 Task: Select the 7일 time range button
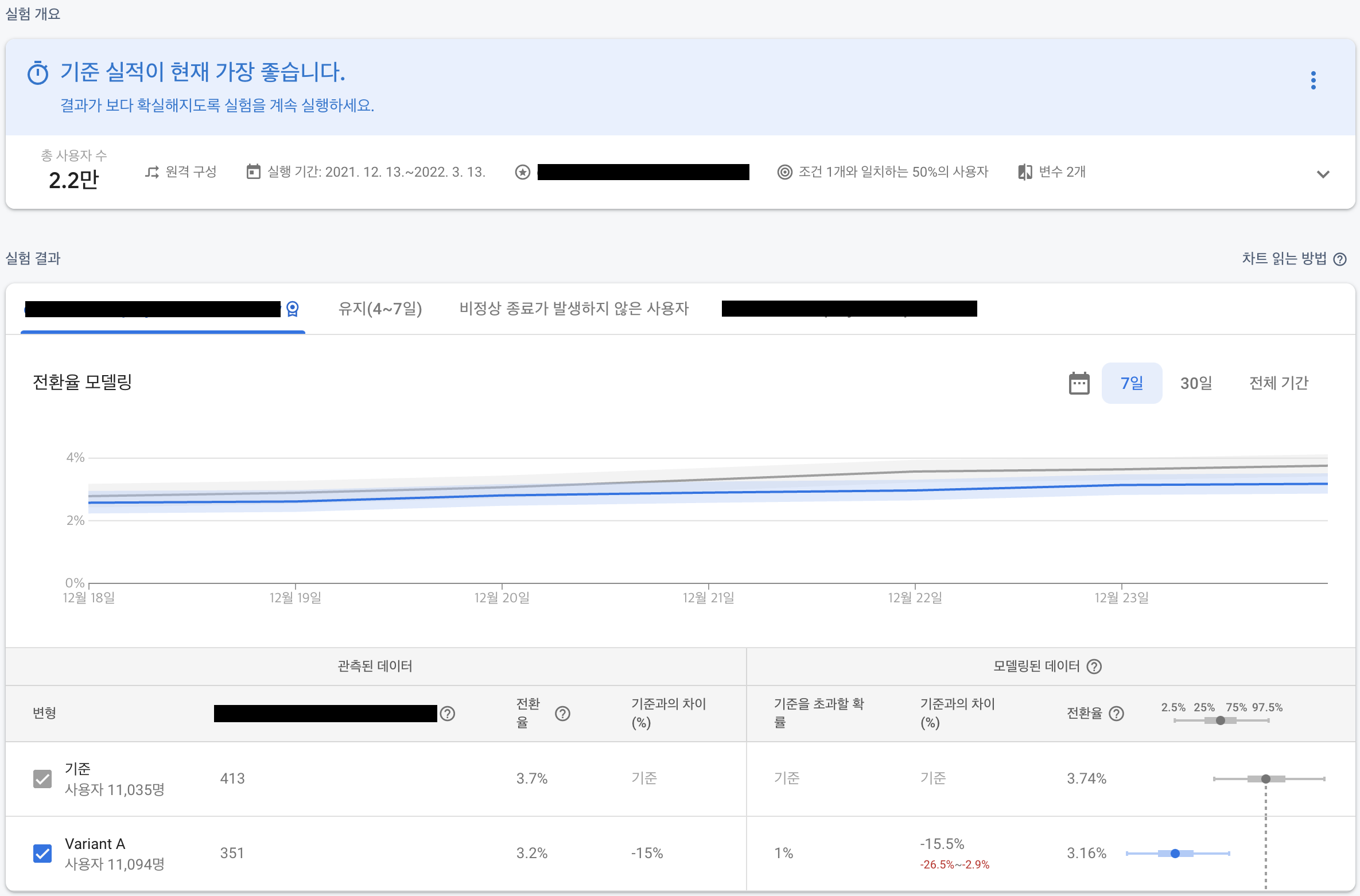(x=1132, y=383)
